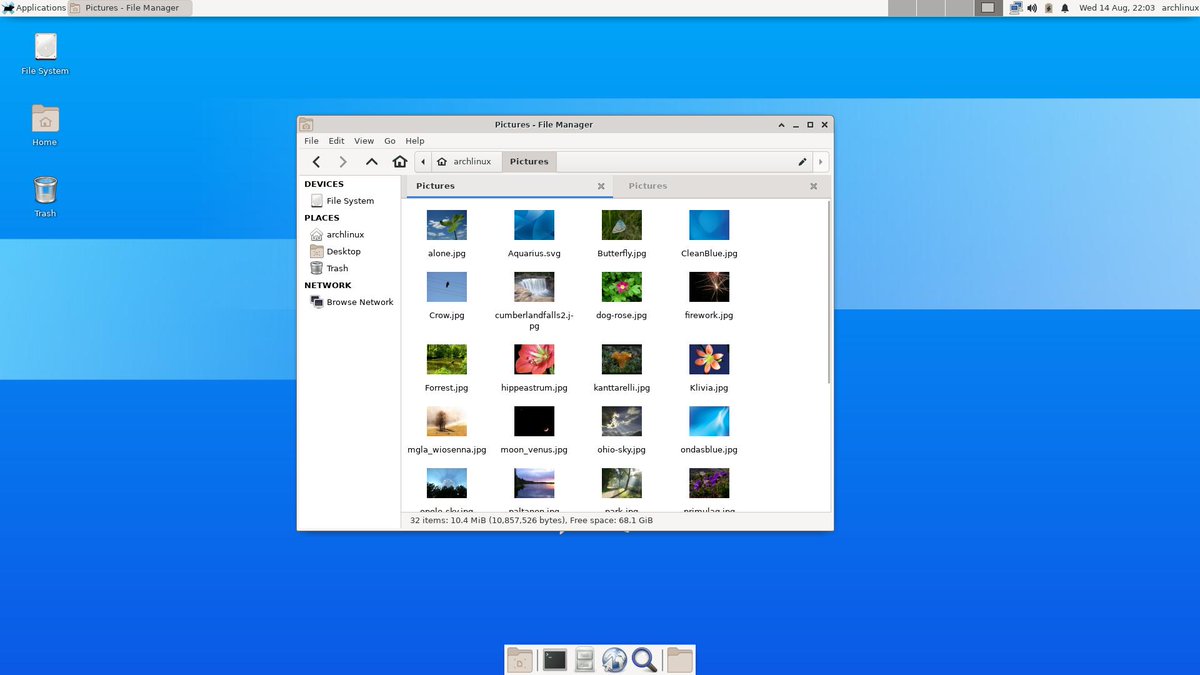Go forward with the right arrow button
This screenshot has height=675, width=1200.
(343, 161)
